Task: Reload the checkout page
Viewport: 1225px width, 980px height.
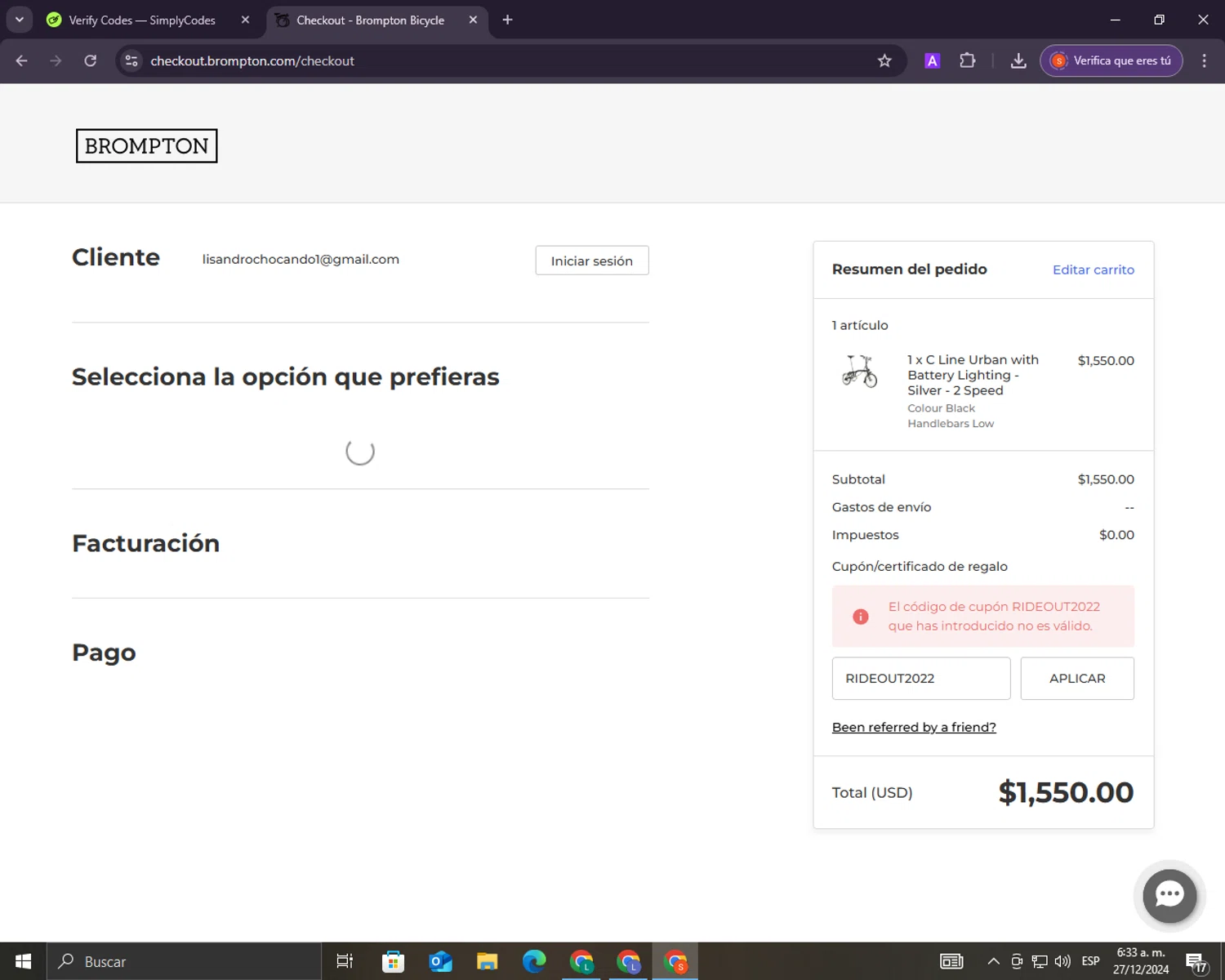Action: coord(91,60)
